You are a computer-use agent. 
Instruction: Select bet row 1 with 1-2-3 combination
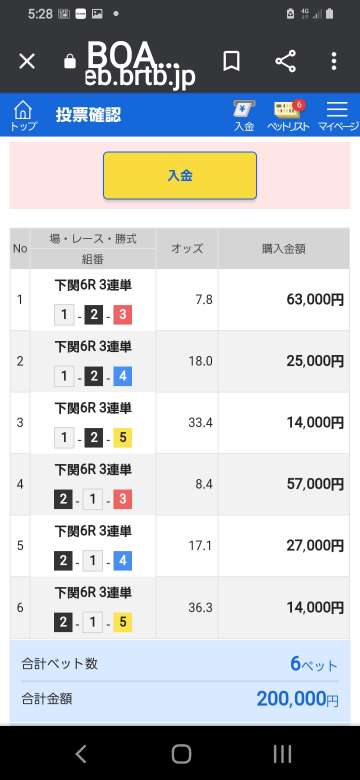pyautogui.click(x=180, y=300)
